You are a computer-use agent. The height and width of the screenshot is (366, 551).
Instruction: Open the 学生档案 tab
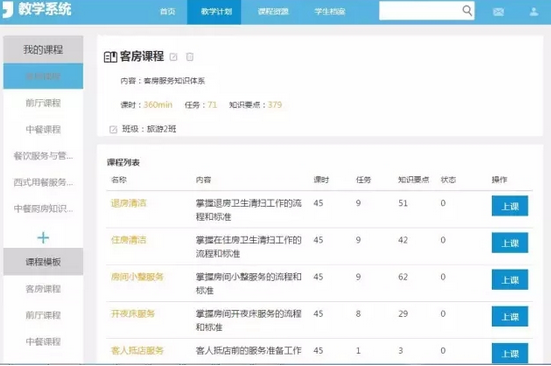point(330,12)
